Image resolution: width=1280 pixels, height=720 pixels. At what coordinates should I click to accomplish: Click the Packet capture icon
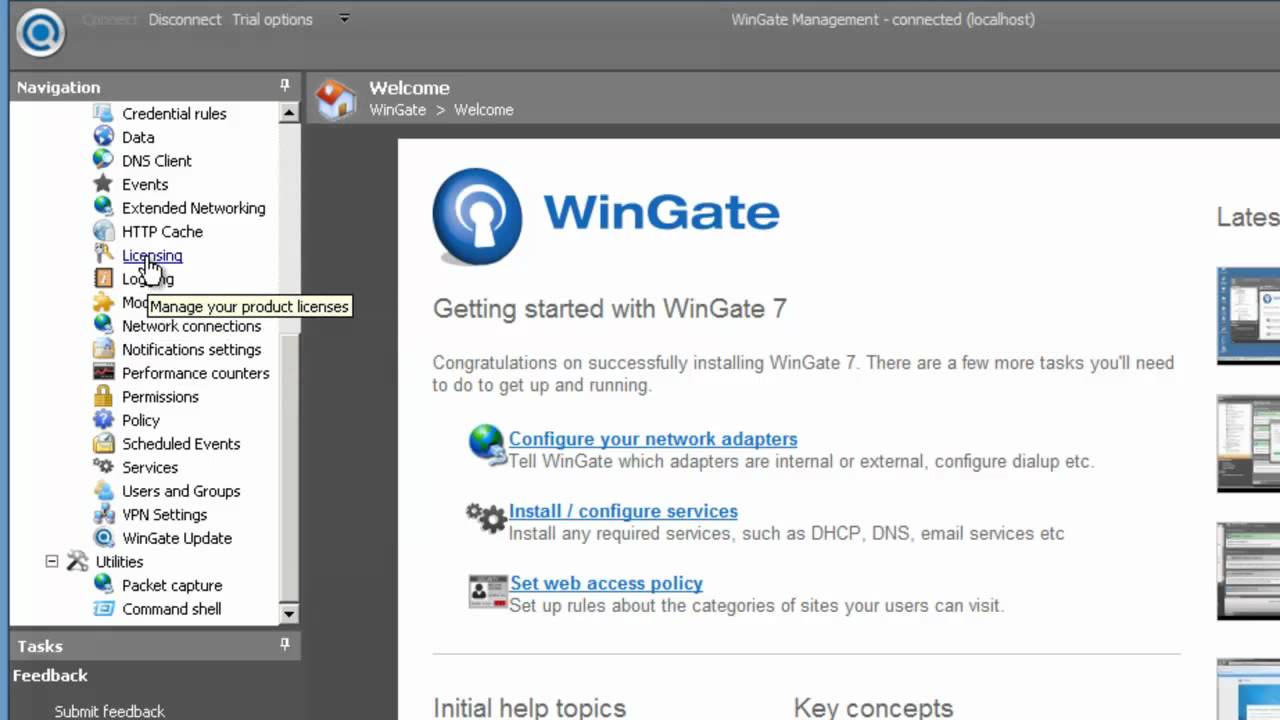103,585
